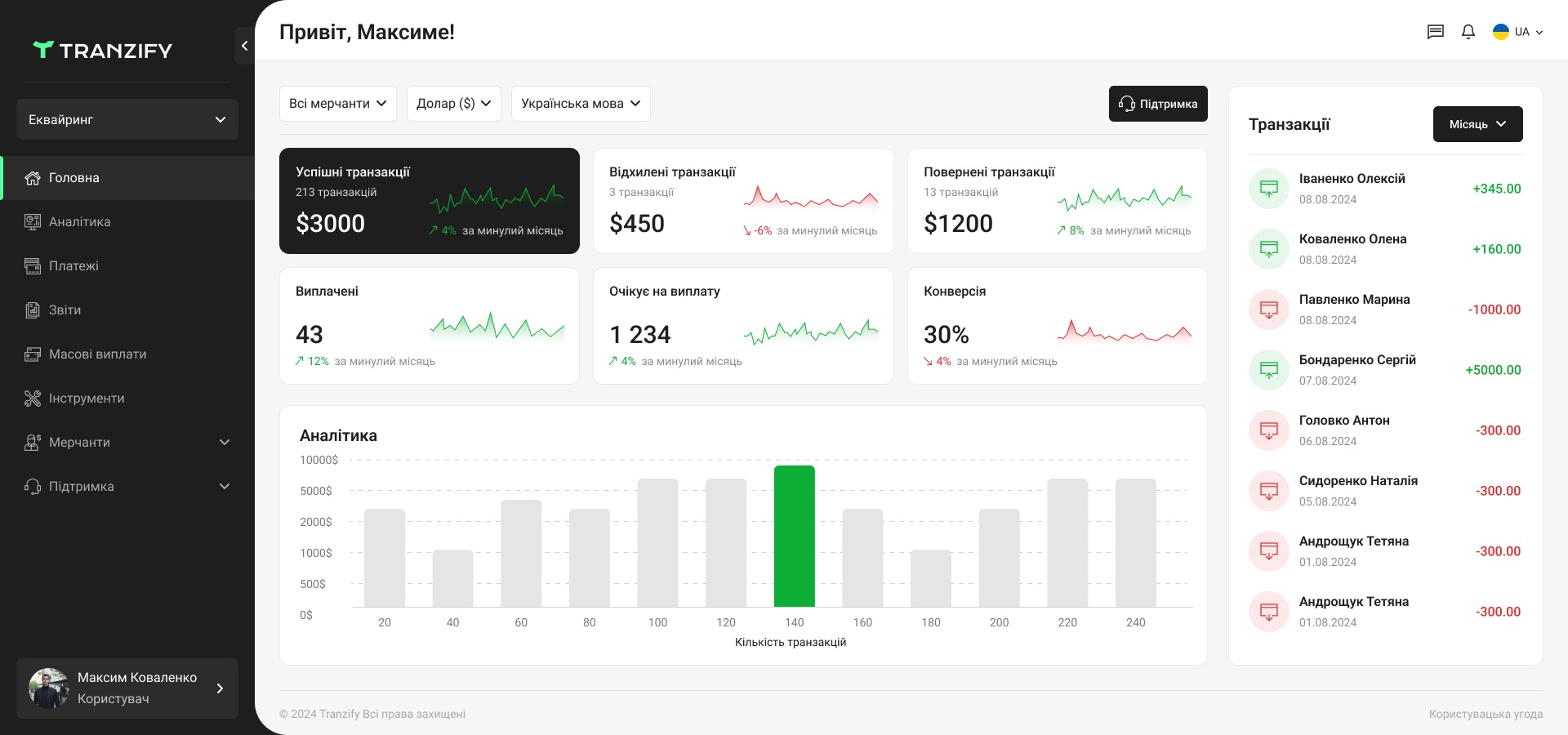This screenshot has width=1568, height=735.
Task: Open the Українська мова language dropdown
Action: [x=581, y=104]
